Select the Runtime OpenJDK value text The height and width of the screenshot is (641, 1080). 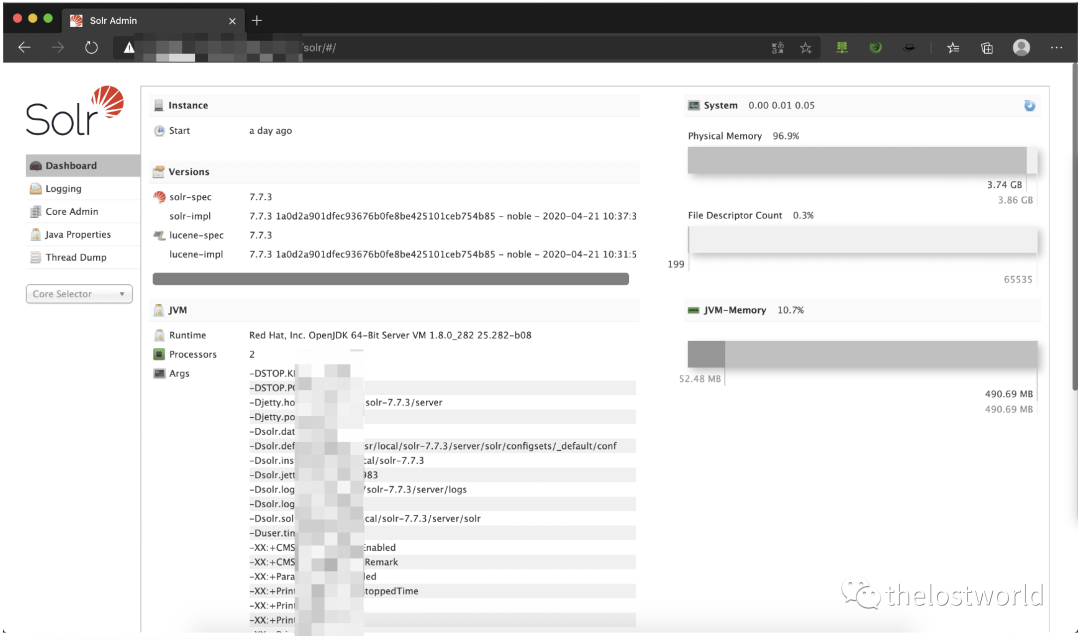click(391, 335)
